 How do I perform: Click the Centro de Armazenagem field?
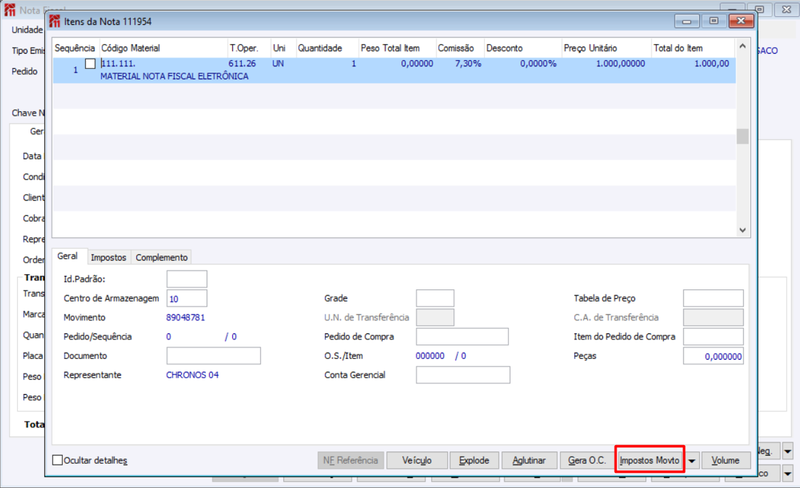point(187,299)
